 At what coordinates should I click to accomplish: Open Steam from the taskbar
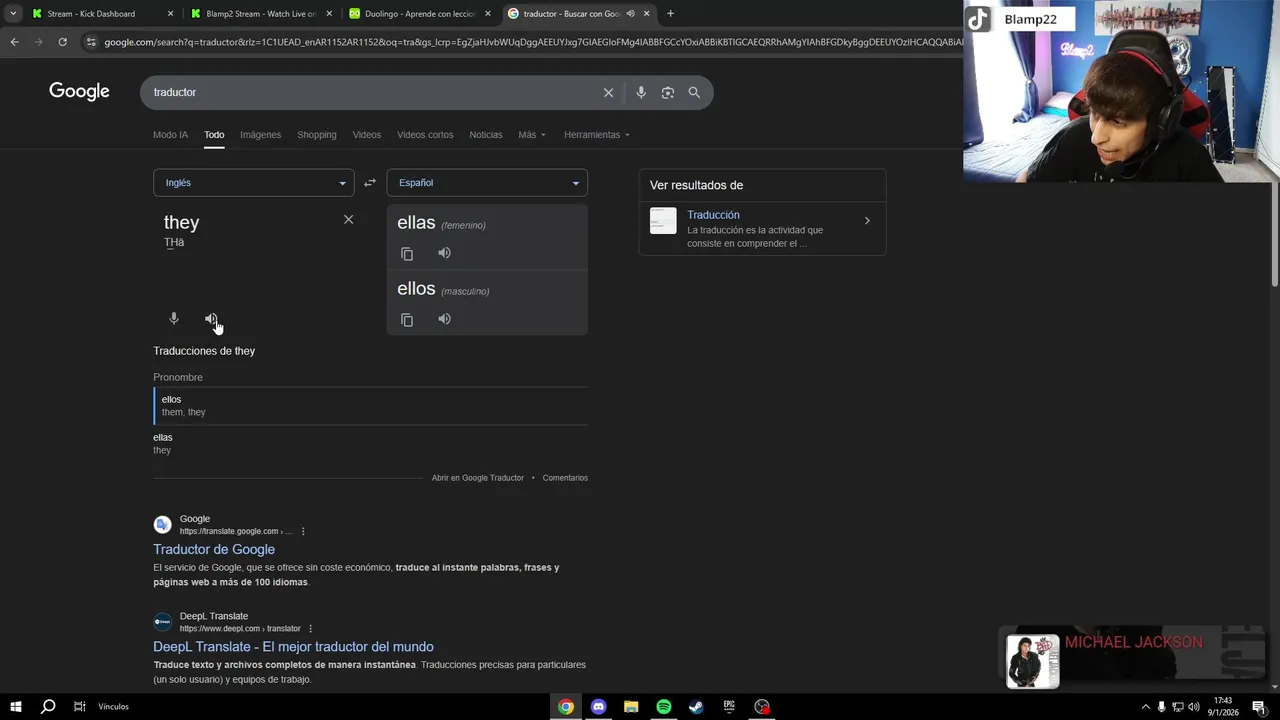(696, 706)
